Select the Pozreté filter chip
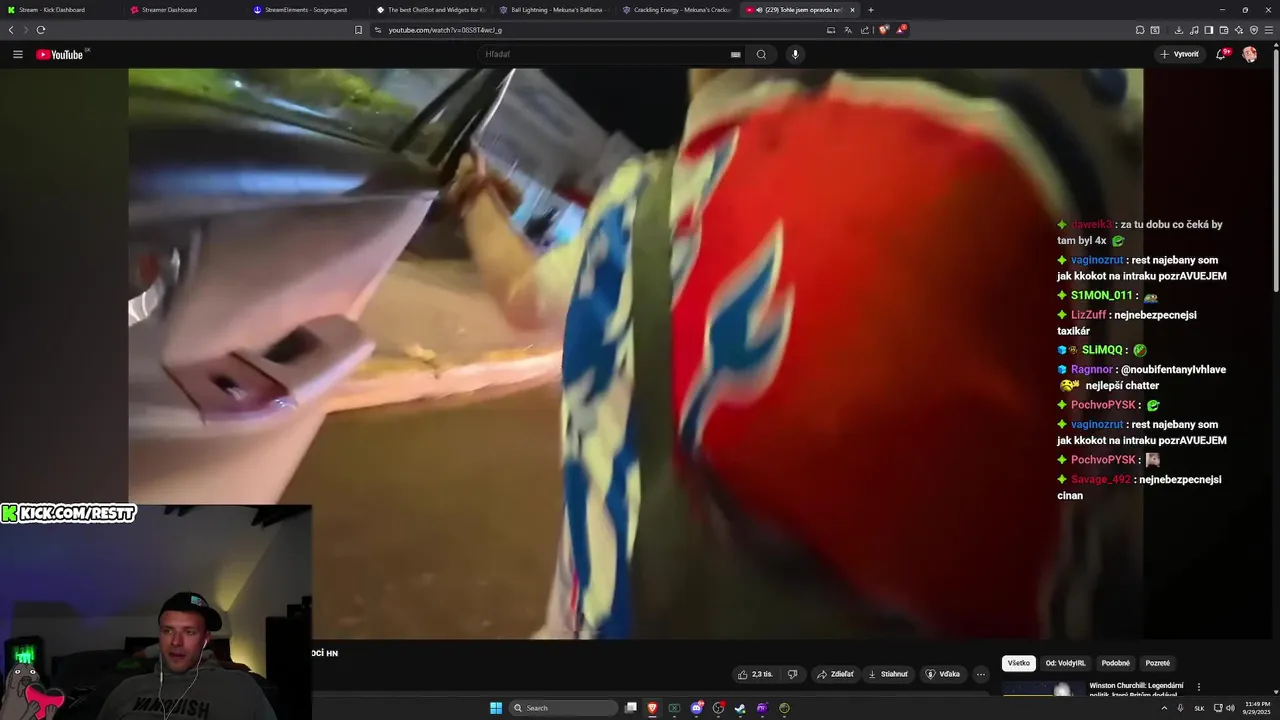The image size is (1280, 720). click(x=1157, y=663)
